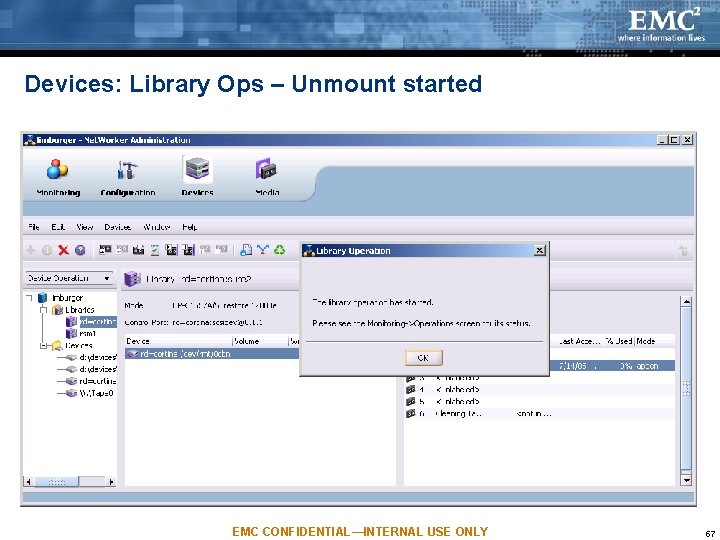Click the document with lock toolbar icon
The width and height of the screenshot is (720, 540).
(x=246, y=250)
